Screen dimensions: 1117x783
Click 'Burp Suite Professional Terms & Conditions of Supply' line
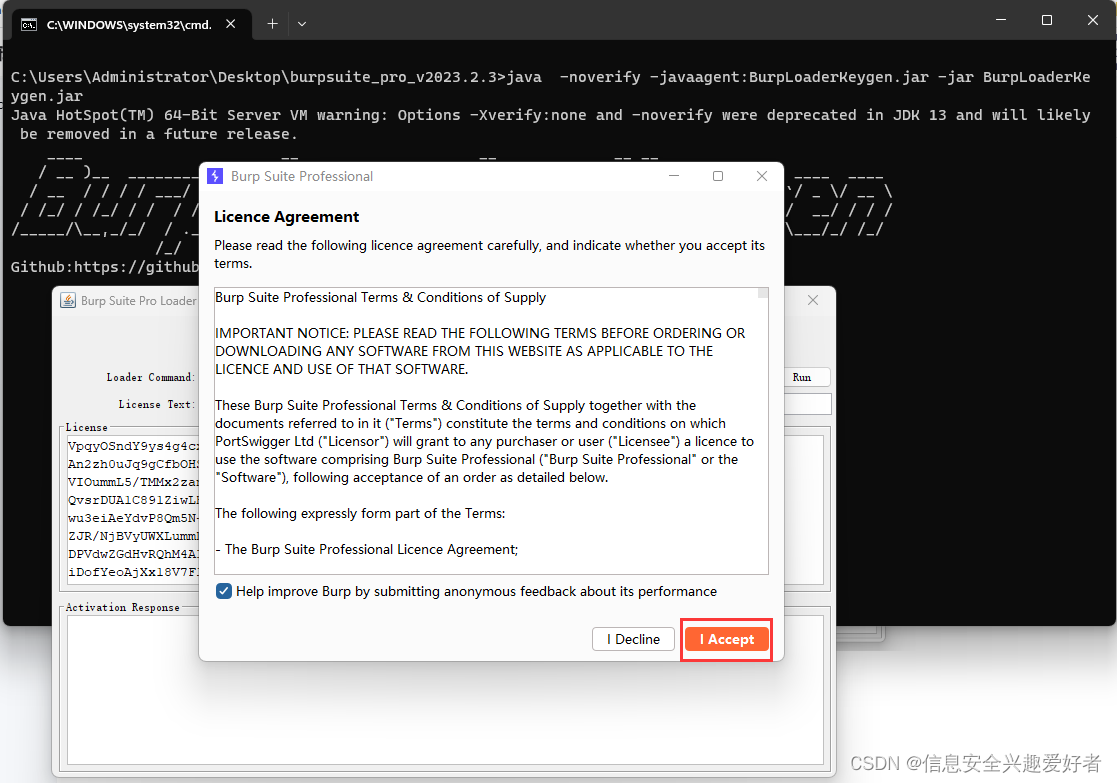[x=380, y=297]
